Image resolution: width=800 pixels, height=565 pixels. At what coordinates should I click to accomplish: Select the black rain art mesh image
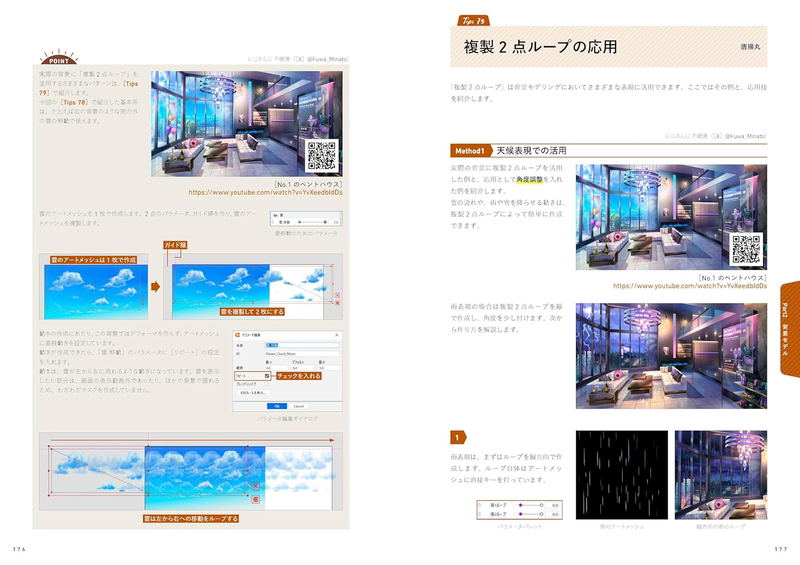(x=622, y=475)
